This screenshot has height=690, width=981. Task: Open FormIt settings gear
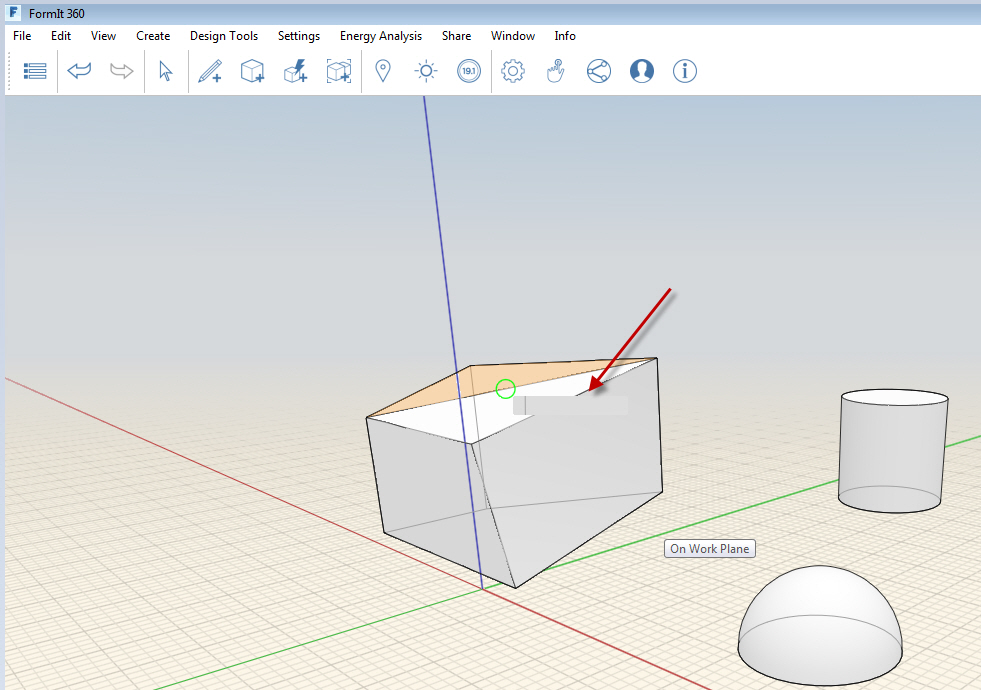[x=512, y=71]
